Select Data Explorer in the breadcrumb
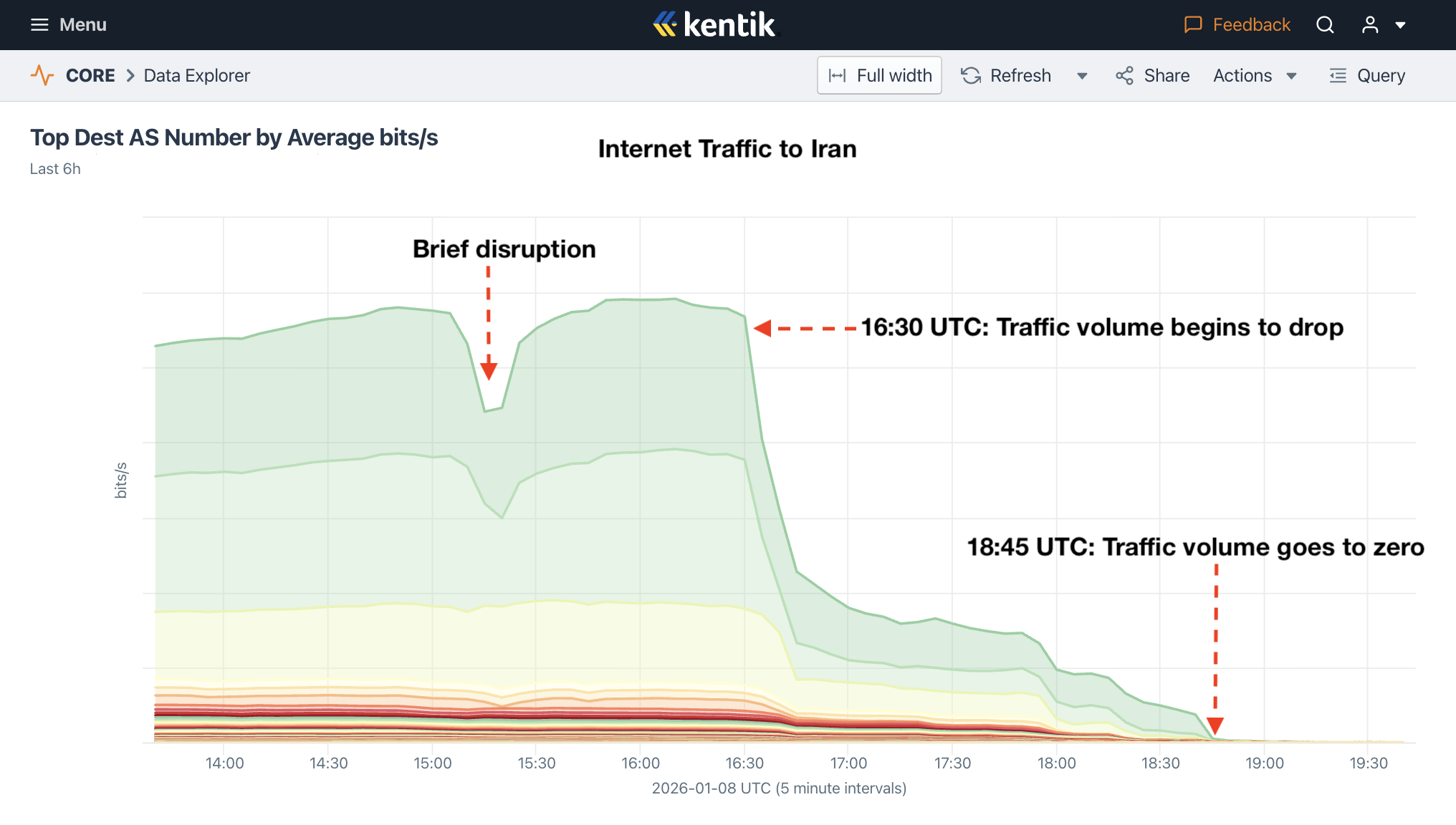 [x=196, y=75]
